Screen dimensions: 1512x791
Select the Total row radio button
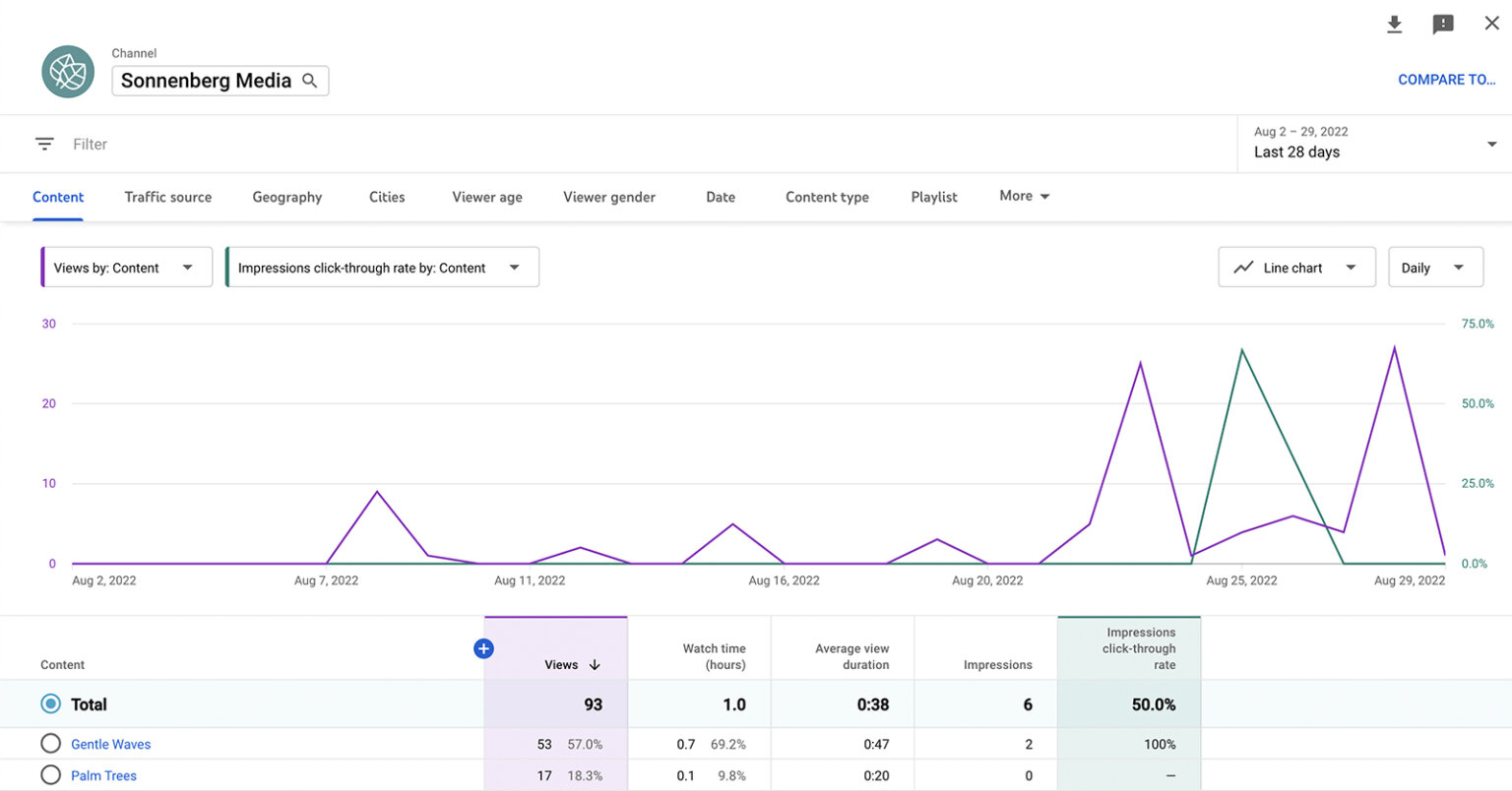(x=50, y=703)
